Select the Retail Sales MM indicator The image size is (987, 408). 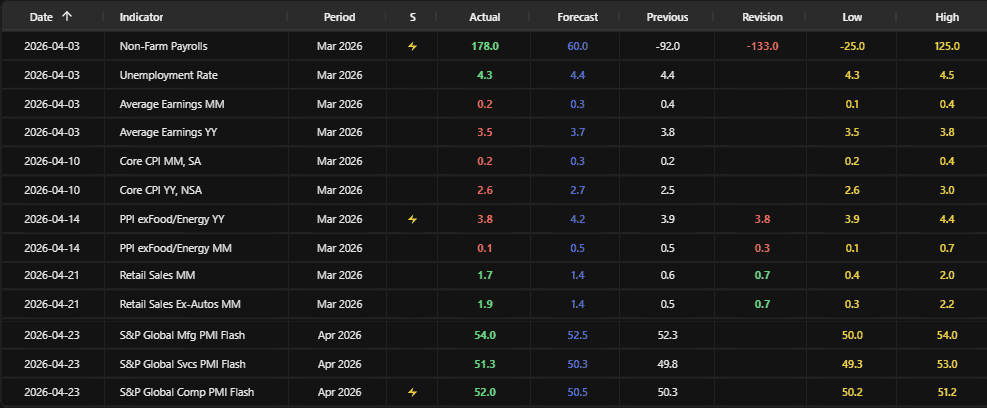pyautogui.click(x=155, y=275)
